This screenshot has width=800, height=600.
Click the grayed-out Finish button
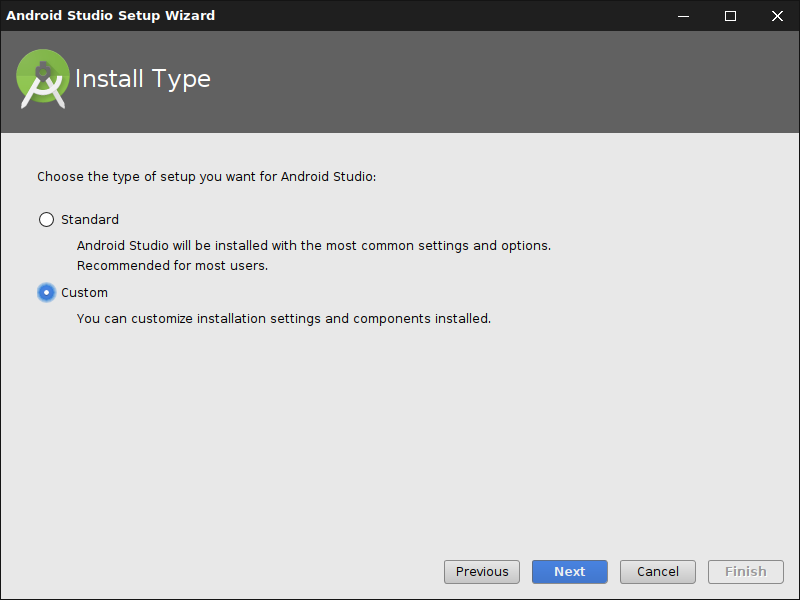[745, 572]
